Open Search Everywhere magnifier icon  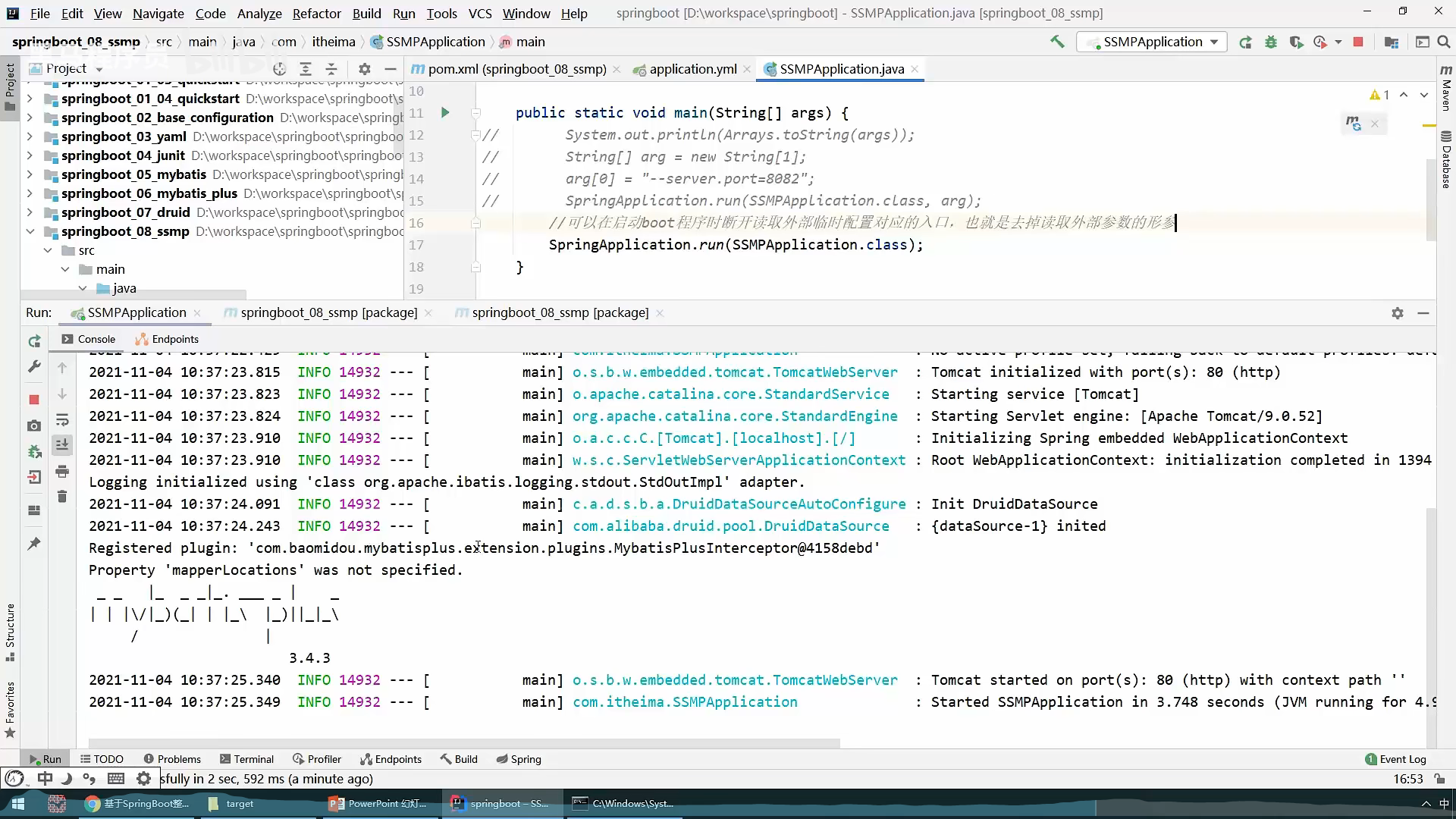pyautogui.click(x=1444, y=42)
